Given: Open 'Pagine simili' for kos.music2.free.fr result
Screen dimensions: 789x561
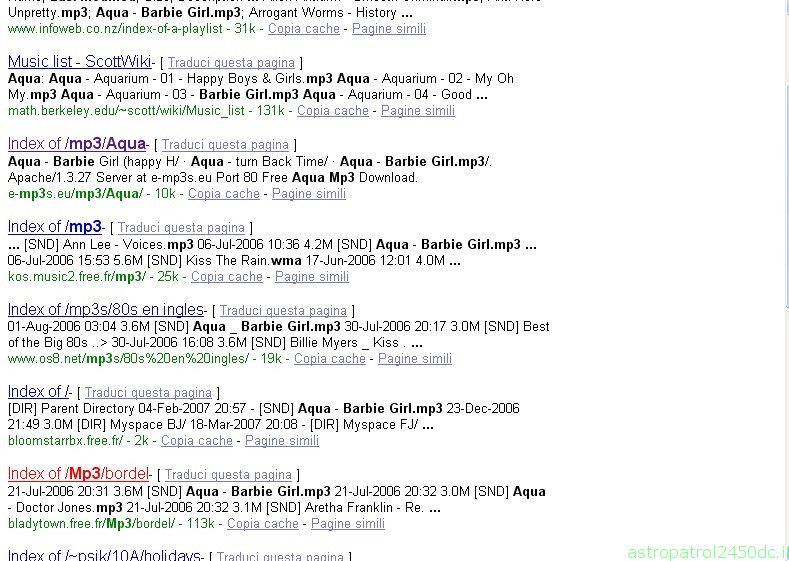Looking at the screenshot, I should (x=311, y=277).
